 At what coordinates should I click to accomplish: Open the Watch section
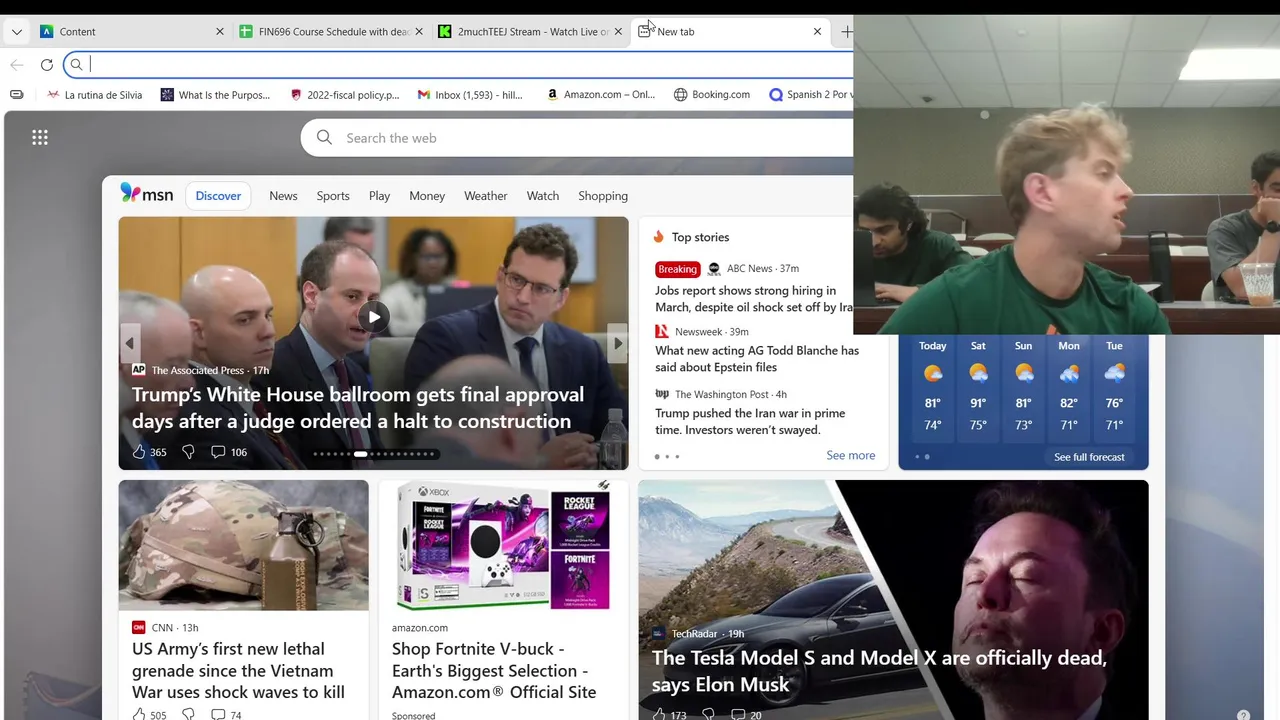coord(543,196)
